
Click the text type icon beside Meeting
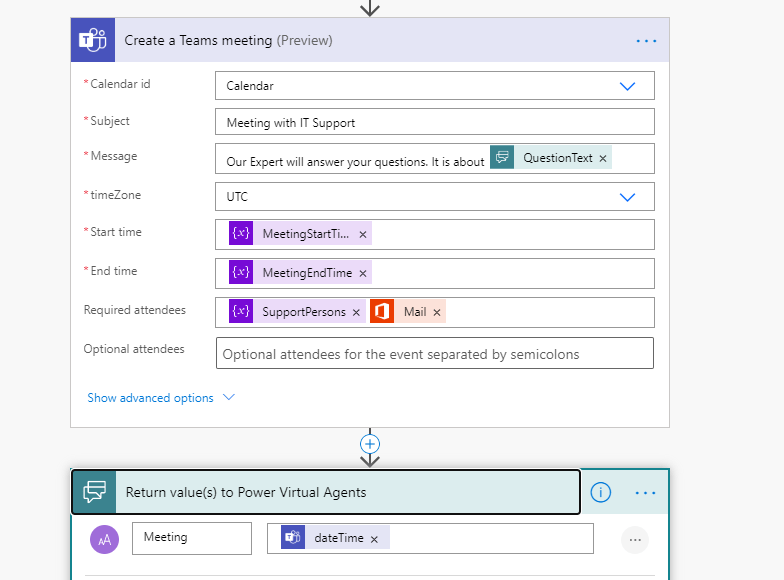point(104,540)
